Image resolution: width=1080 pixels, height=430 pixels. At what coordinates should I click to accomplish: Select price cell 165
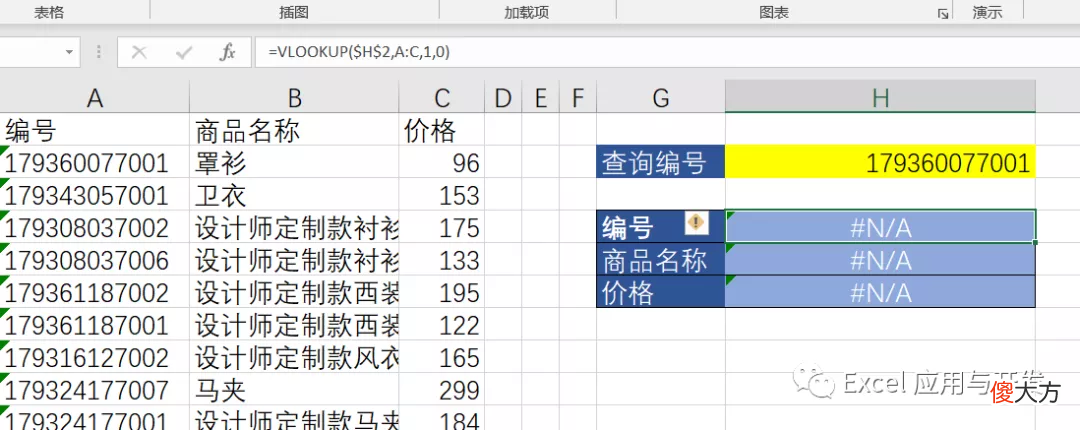pos(442,357)
